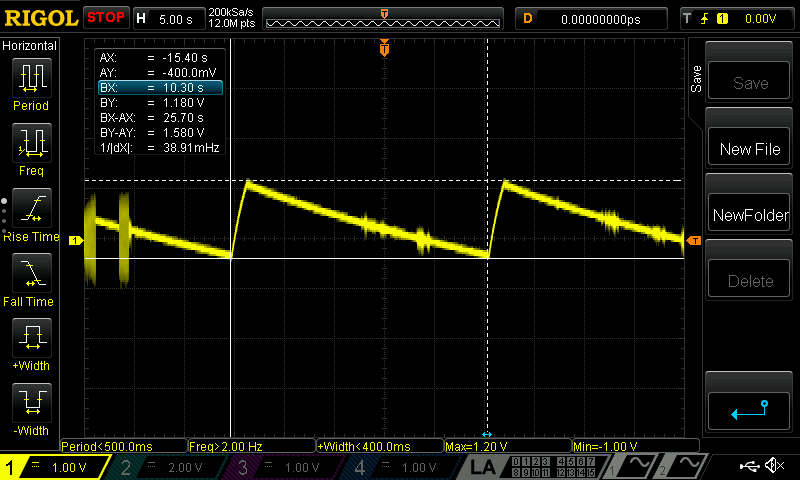This screenshot has width=800, height=480.
Task: Open the Horizontal measurement menu header
Action: tap(31, 46)
